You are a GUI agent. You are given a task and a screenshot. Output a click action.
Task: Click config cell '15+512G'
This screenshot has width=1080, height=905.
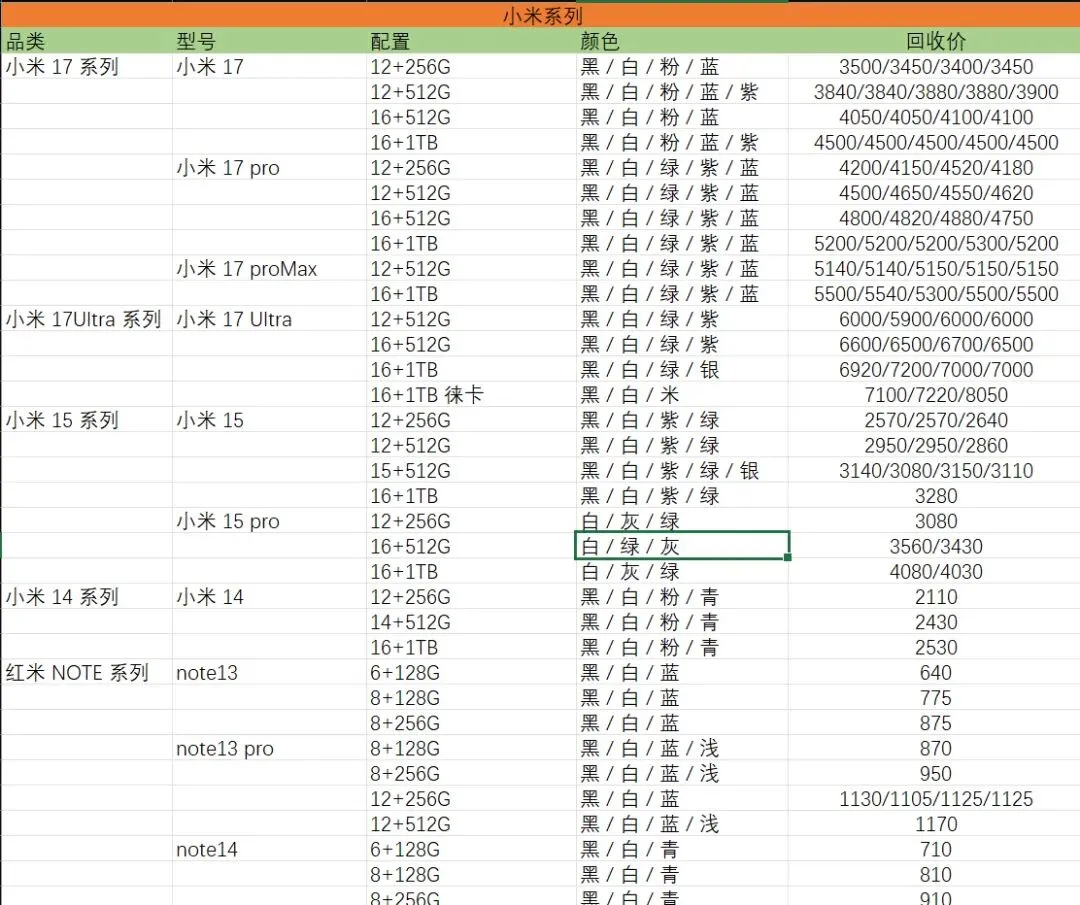click(x=471, y=471)
